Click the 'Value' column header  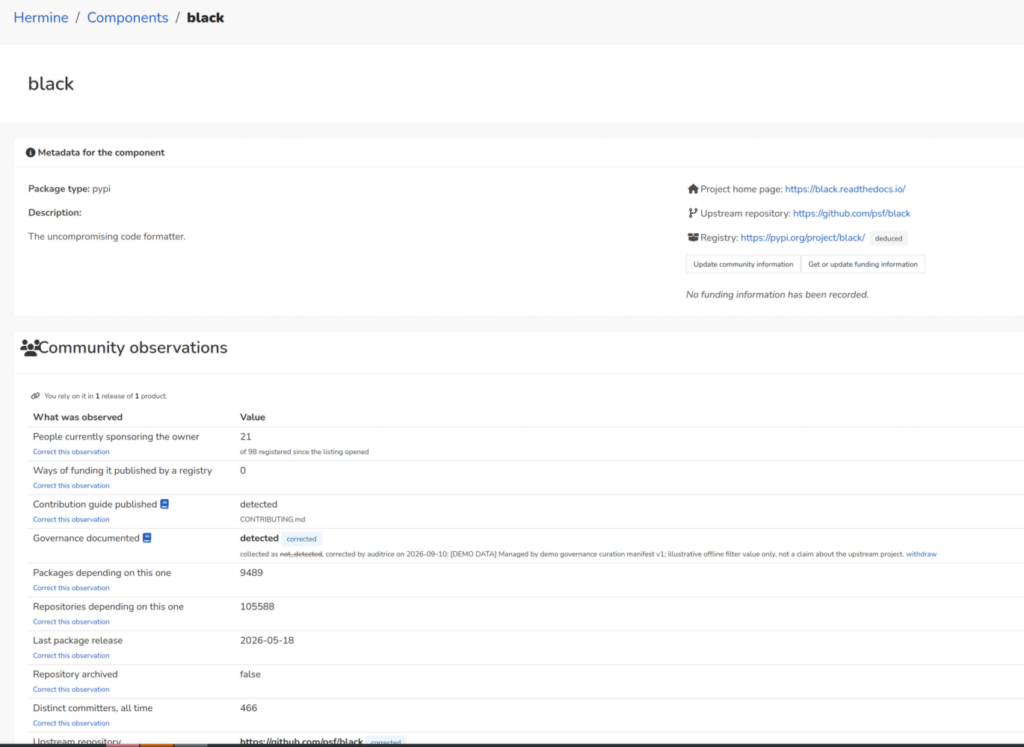point(252,417)
